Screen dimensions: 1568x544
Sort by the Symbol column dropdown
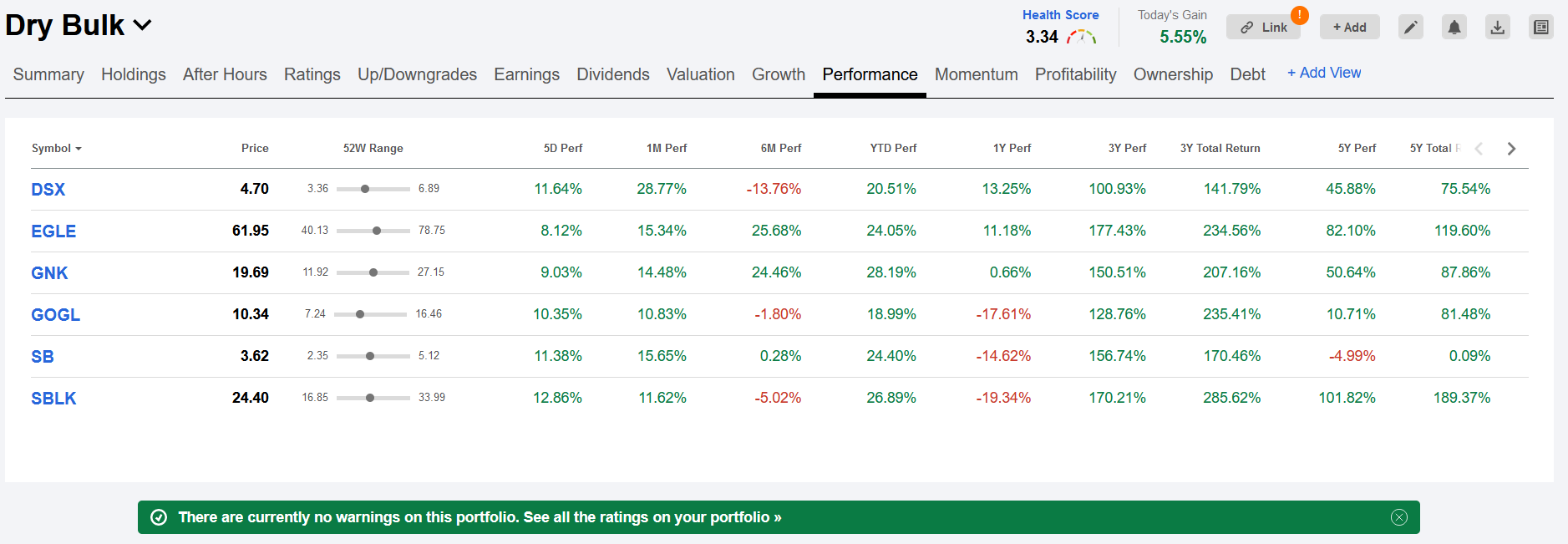coord(57,148)
